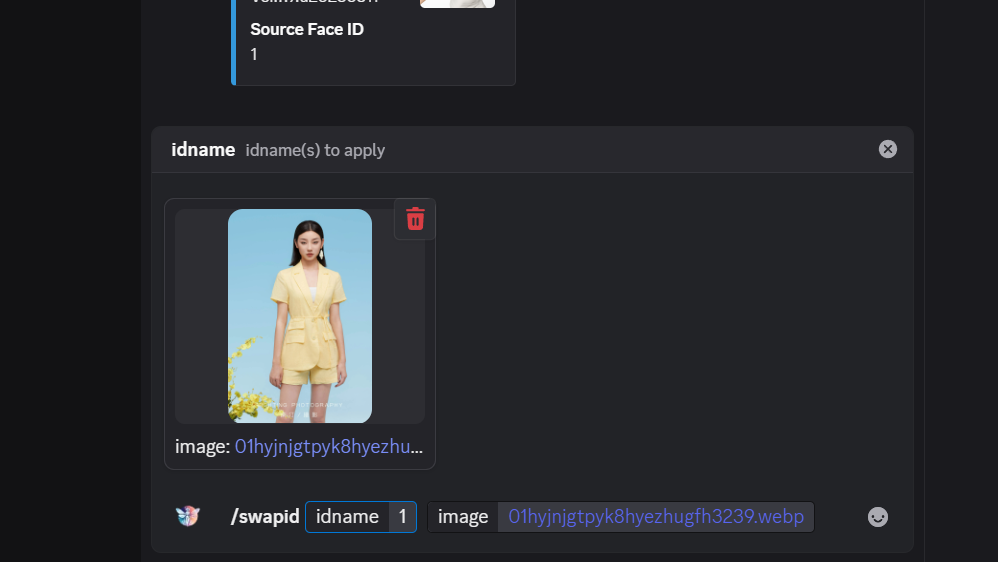Remove the attached image with the trash icon
998x562 pixels.
pos(415,219)
